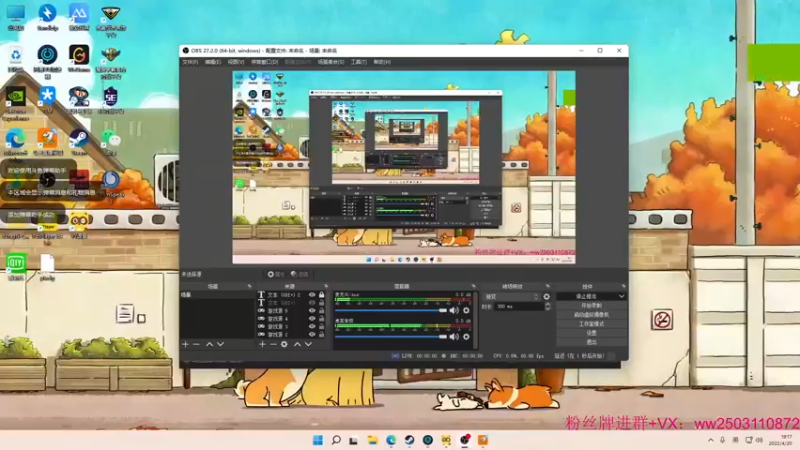Open the 工具(T) menu
This screenshot has width=800, height=450.
[359, 62]
